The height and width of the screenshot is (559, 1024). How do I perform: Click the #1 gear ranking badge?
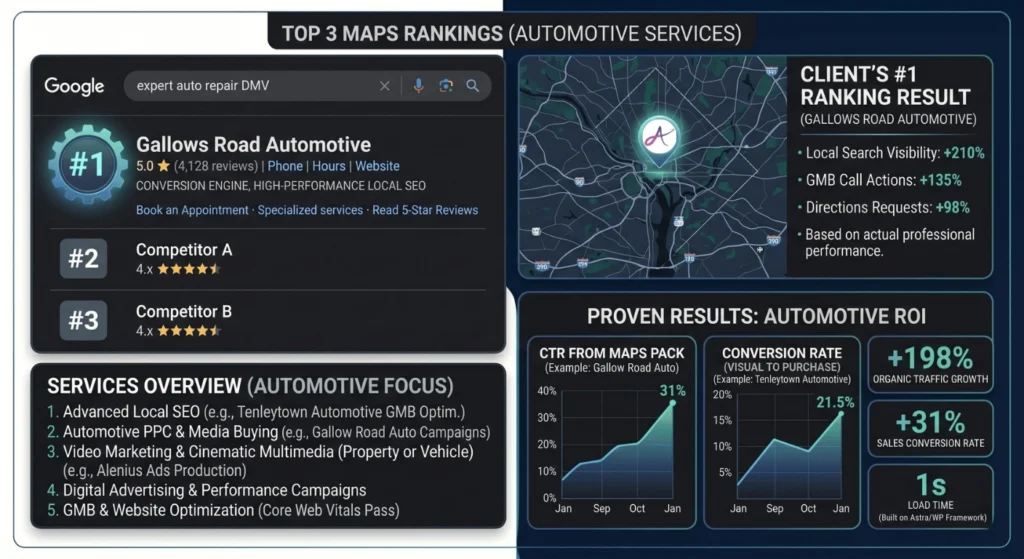click(88, 164)
